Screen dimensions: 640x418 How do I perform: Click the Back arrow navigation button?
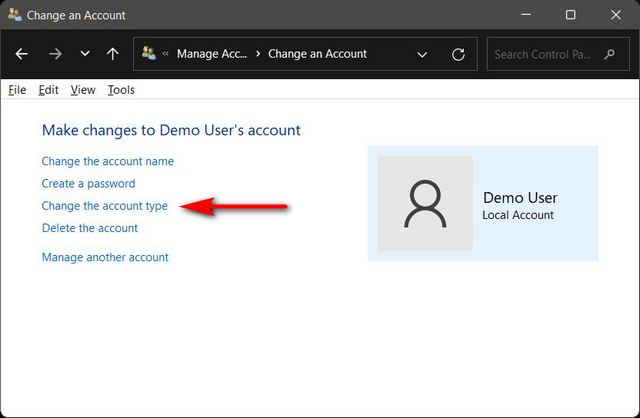point(22,54)
